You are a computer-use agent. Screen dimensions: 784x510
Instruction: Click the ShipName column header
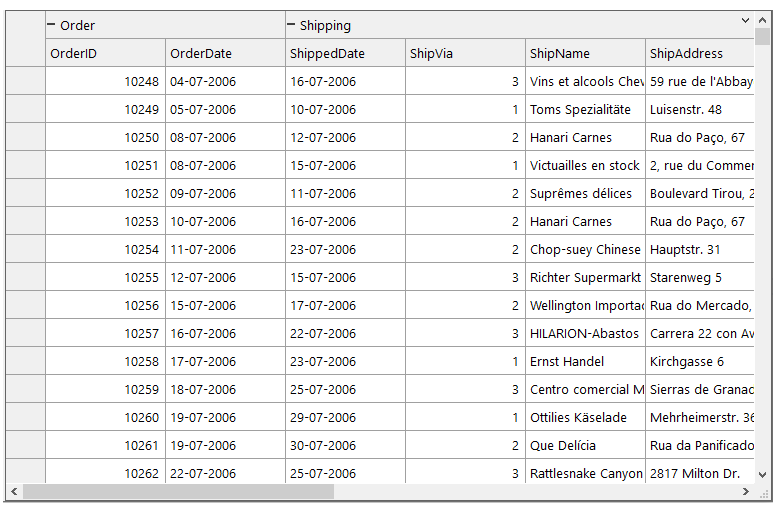[x=585, y=54]
